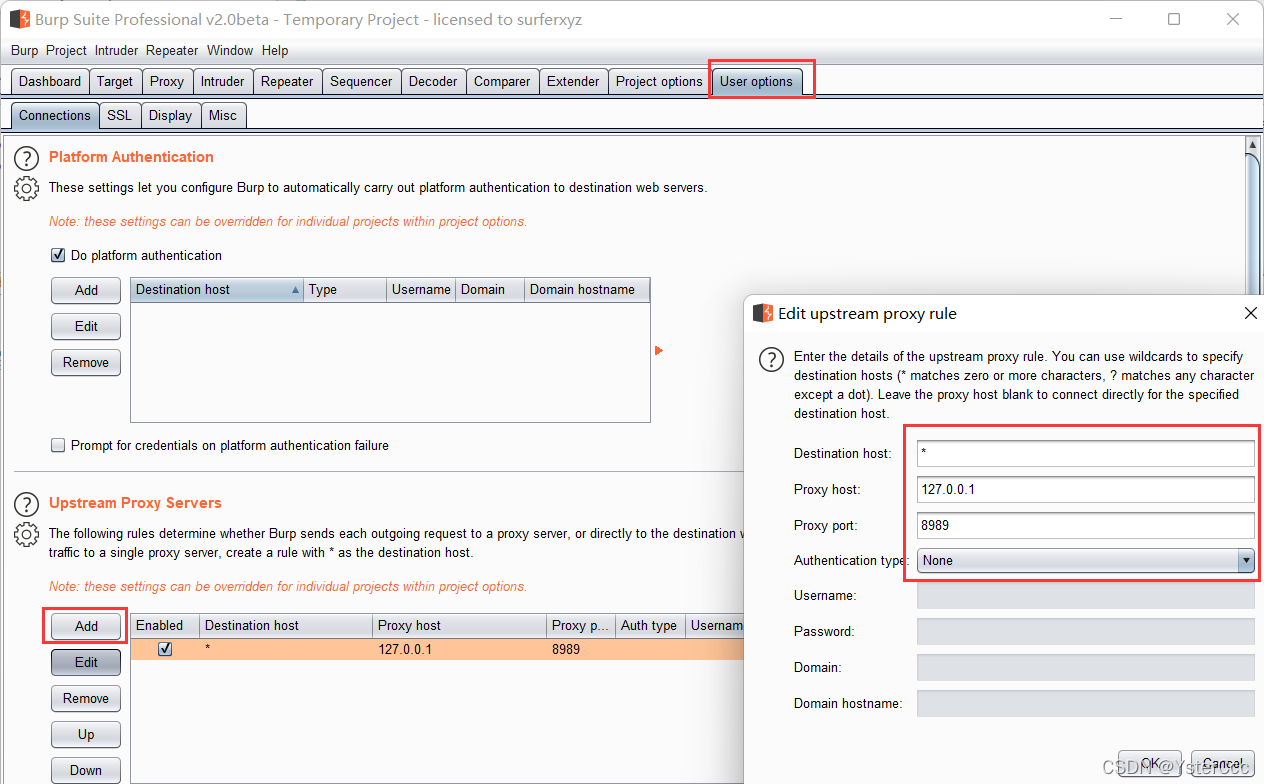
Task: Open Platform Authentication help icon
Action: click(27, 157)
